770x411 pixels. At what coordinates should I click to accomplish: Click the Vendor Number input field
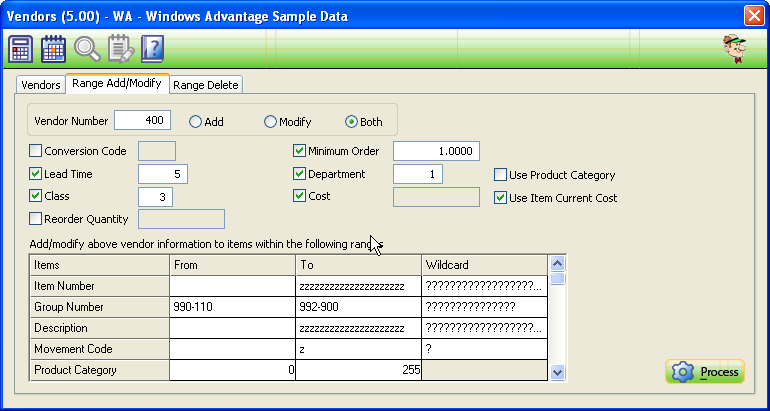[142, 120]
